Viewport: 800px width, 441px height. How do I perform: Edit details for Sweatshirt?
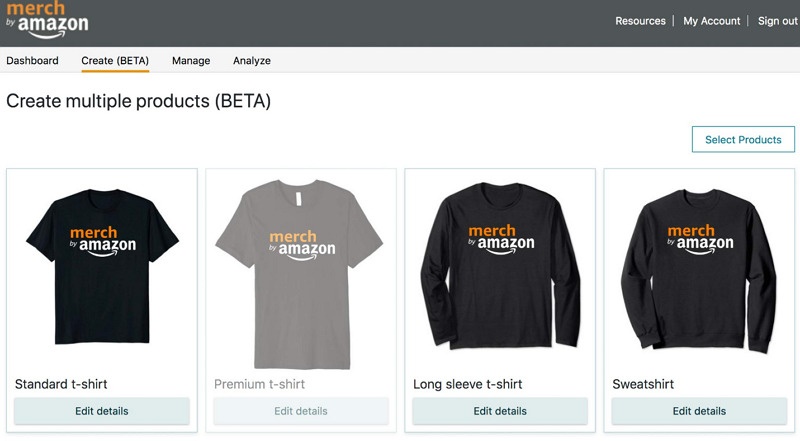point(699,411)
